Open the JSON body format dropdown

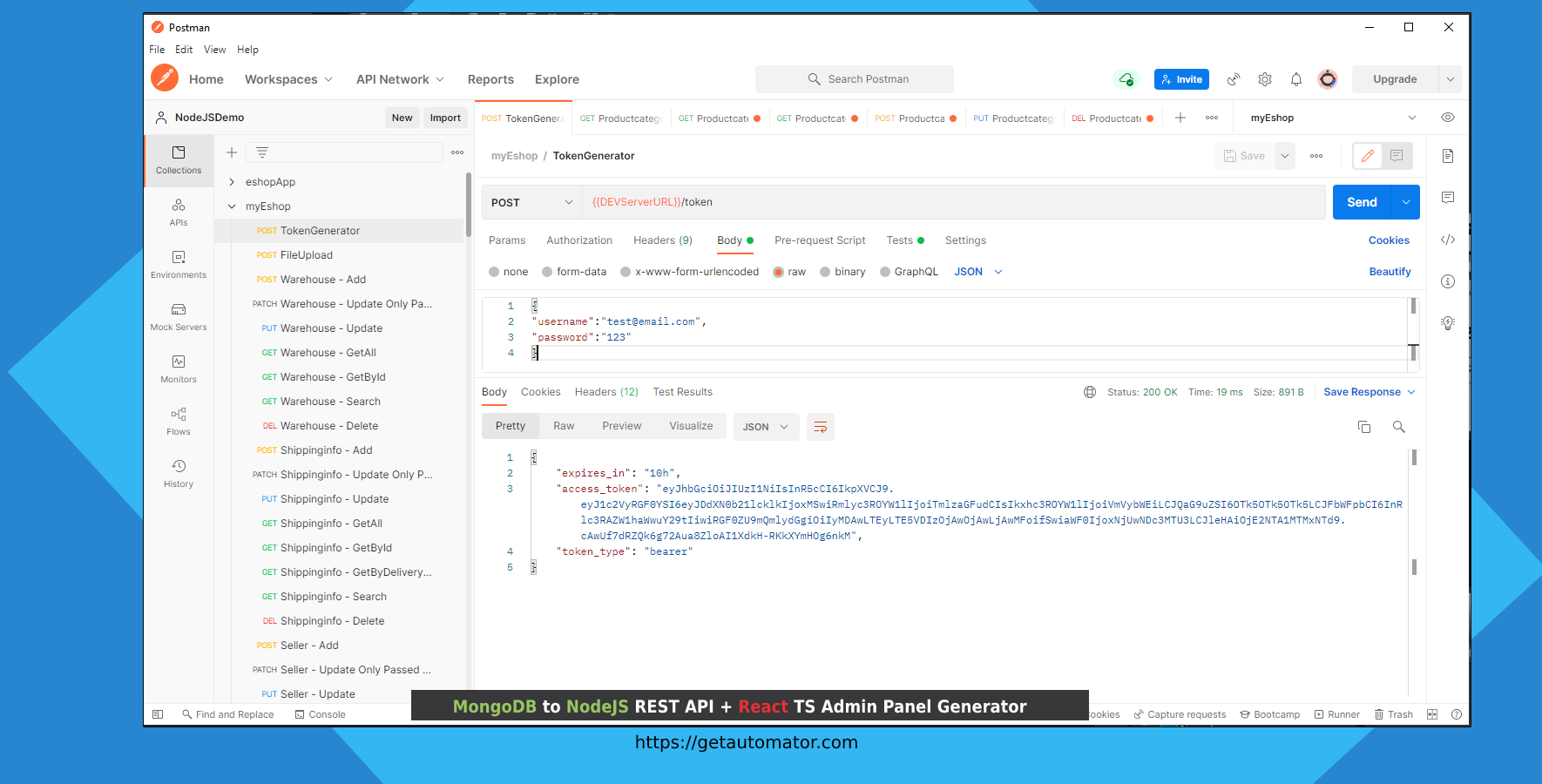(978, 272)
